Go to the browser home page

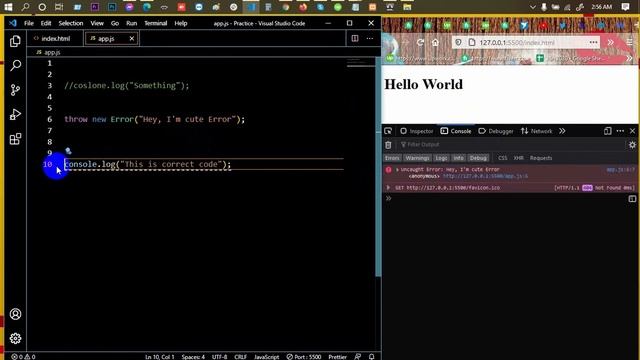tap(435, 42)
